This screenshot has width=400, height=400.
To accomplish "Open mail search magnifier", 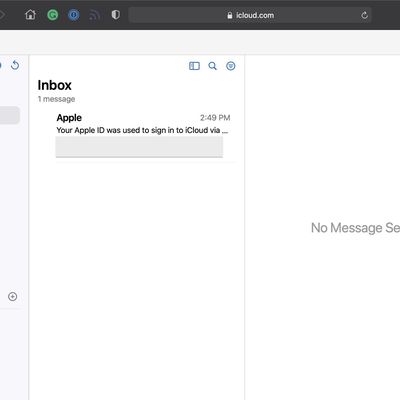I will (x=212, y=66).
